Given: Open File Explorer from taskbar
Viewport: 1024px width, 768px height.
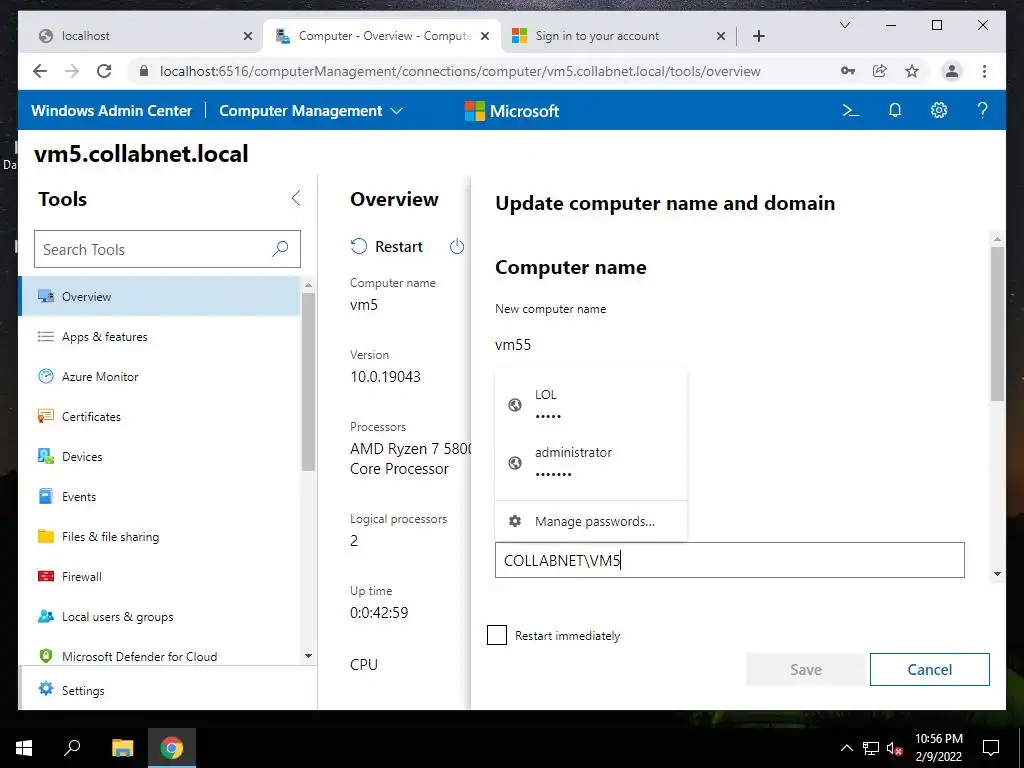Looking at the screenshot, I should click(122, 748).
